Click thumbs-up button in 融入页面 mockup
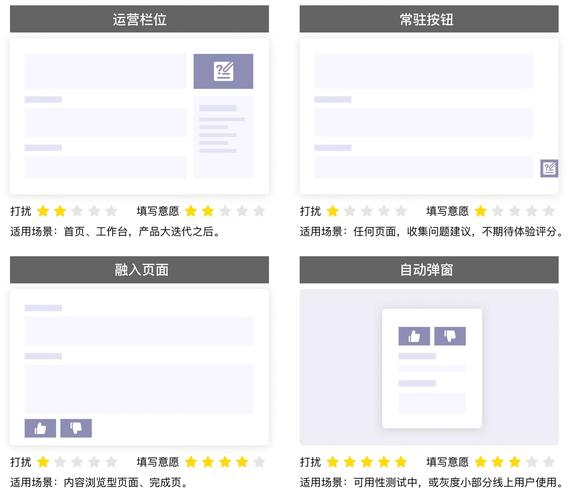Screen dimensions: 569x500 click(40, 428)
